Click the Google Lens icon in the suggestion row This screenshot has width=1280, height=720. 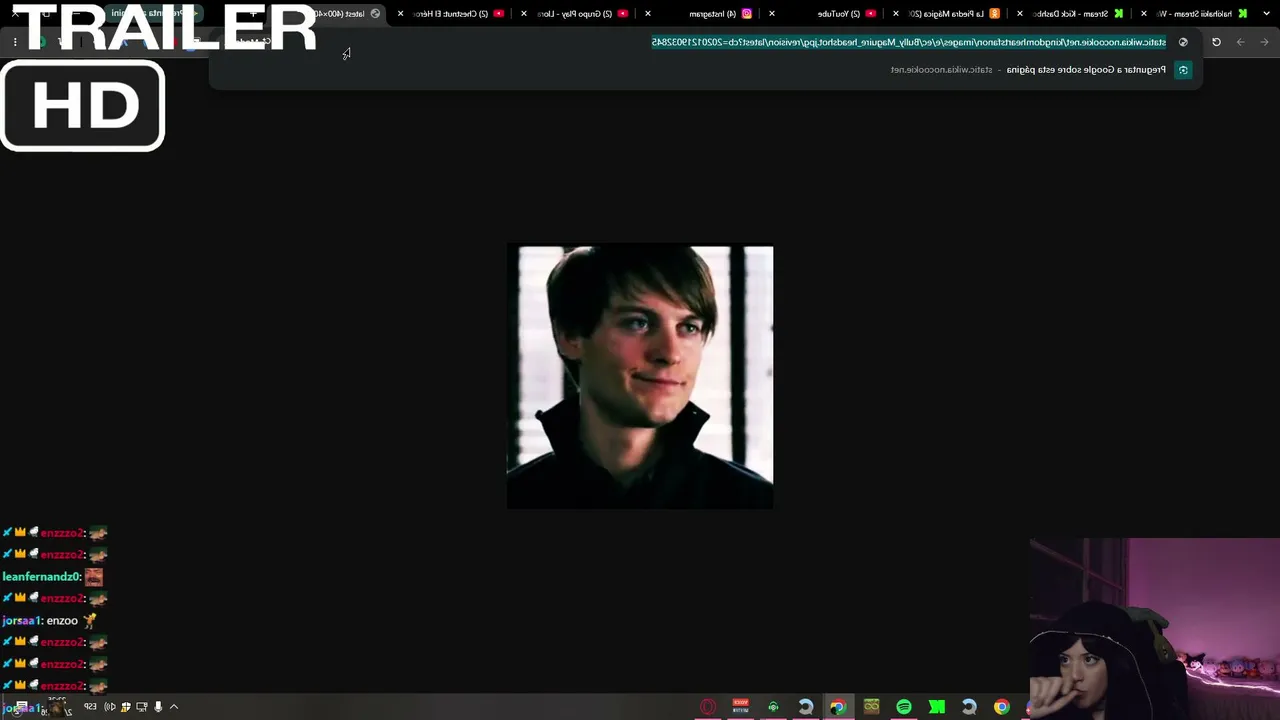[x=1183, y=70]
